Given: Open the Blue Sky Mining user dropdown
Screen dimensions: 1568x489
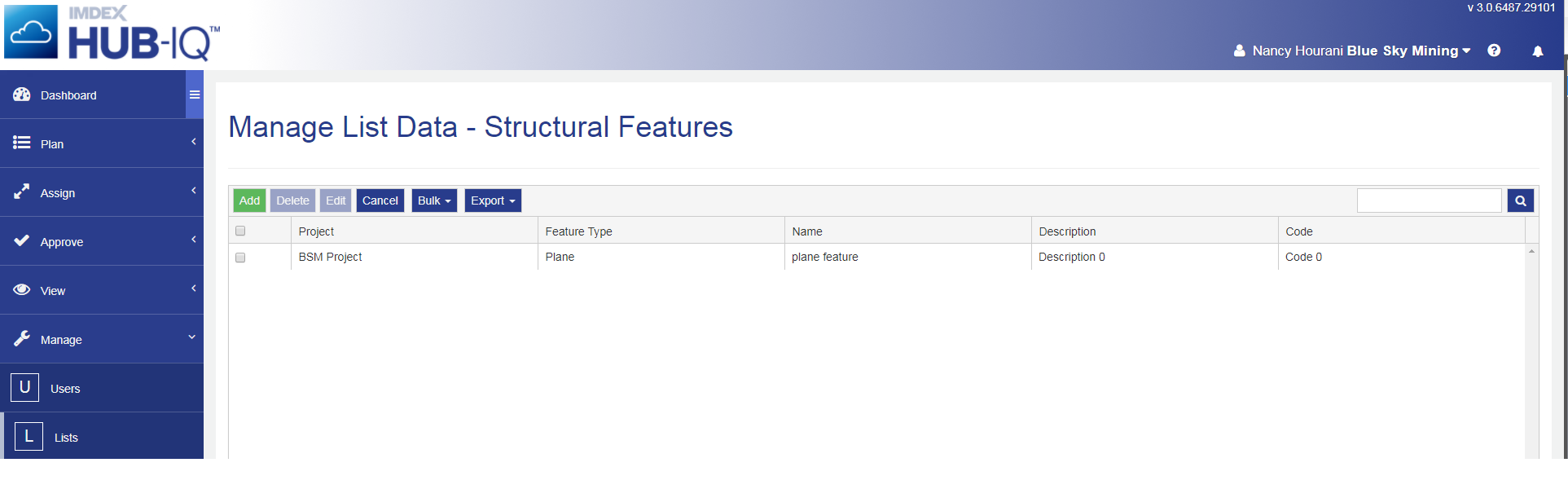Looking at the screenshot, I should 1408,51.
